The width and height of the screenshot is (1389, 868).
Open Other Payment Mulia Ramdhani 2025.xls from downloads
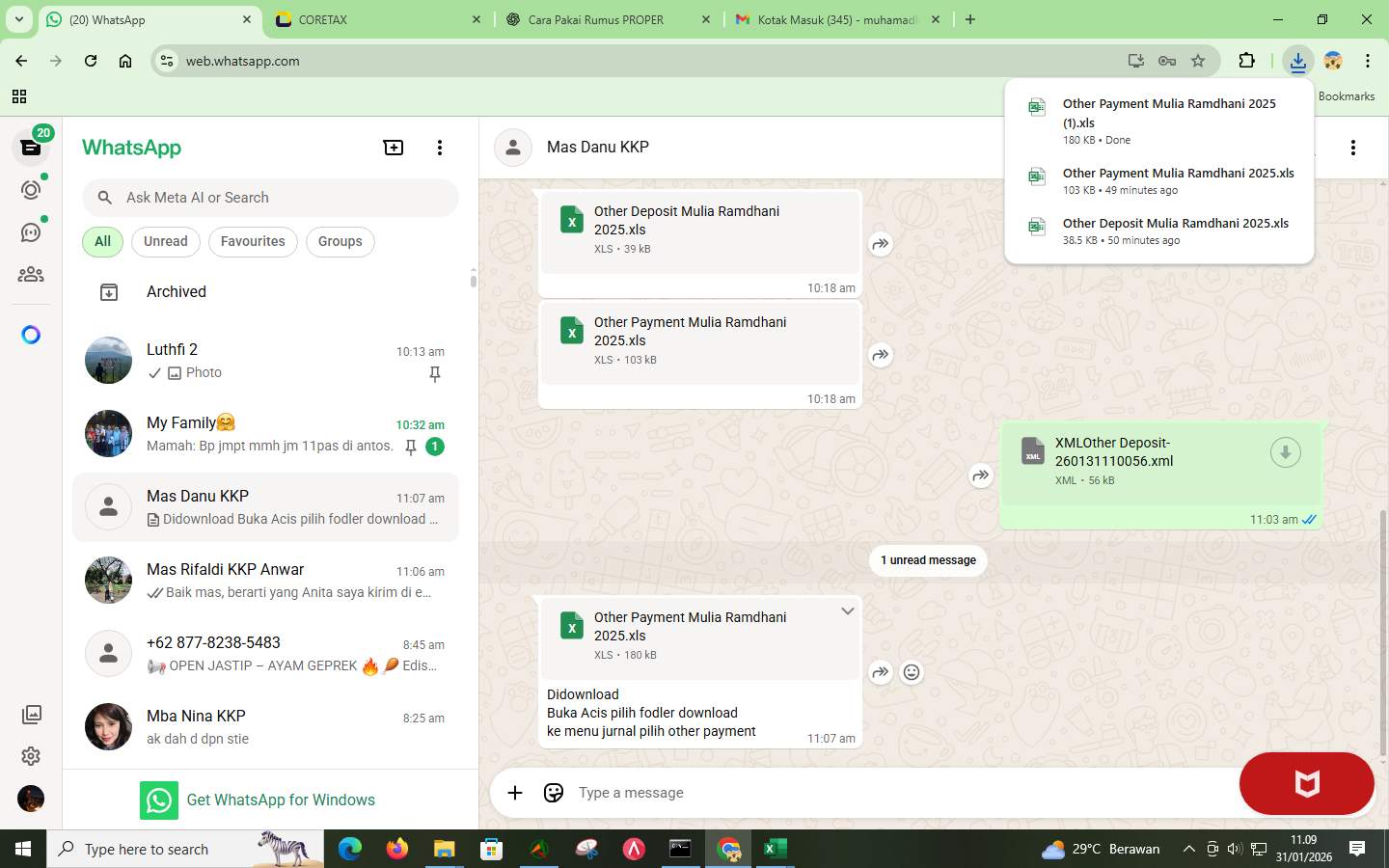(x=1178, y=181)
